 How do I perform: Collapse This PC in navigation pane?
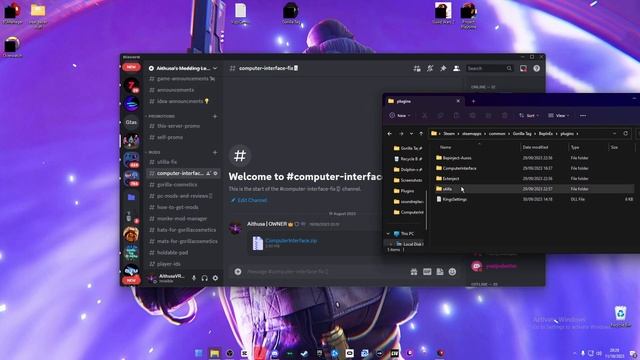(388, 234)
